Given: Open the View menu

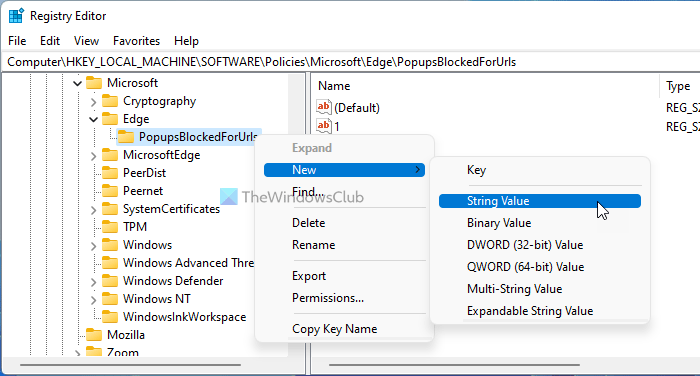Looking at the screenshot, I should (x=86, y=41).
